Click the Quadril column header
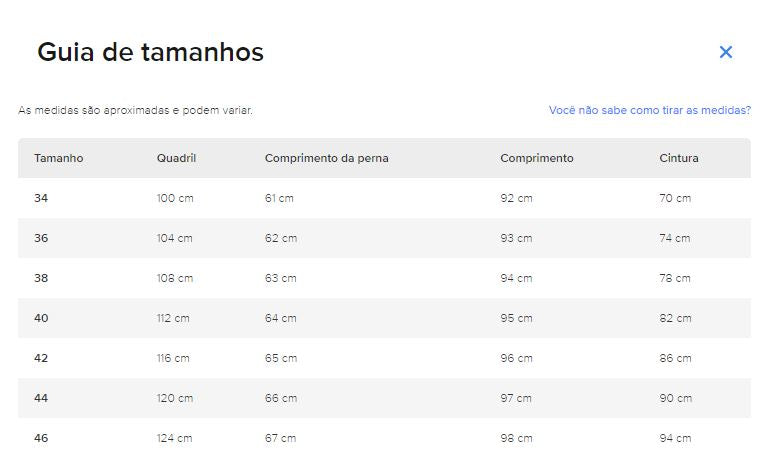 176,158
